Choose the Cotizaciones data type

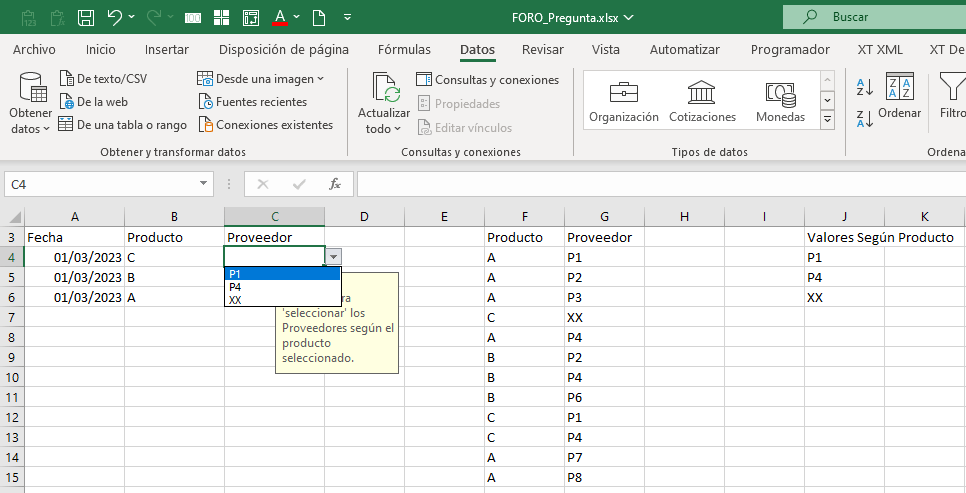click(702, 101)
